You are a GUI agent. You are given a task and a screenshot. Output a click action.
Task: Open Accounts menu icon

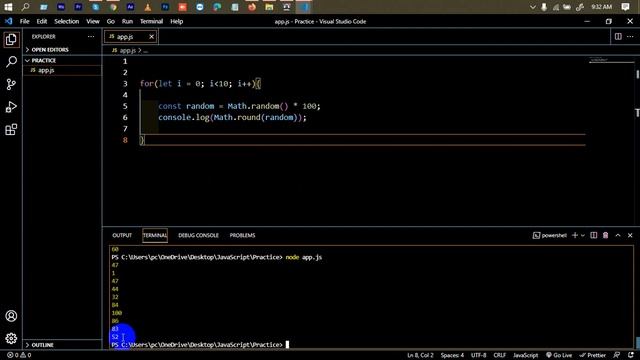pos(11,316)
